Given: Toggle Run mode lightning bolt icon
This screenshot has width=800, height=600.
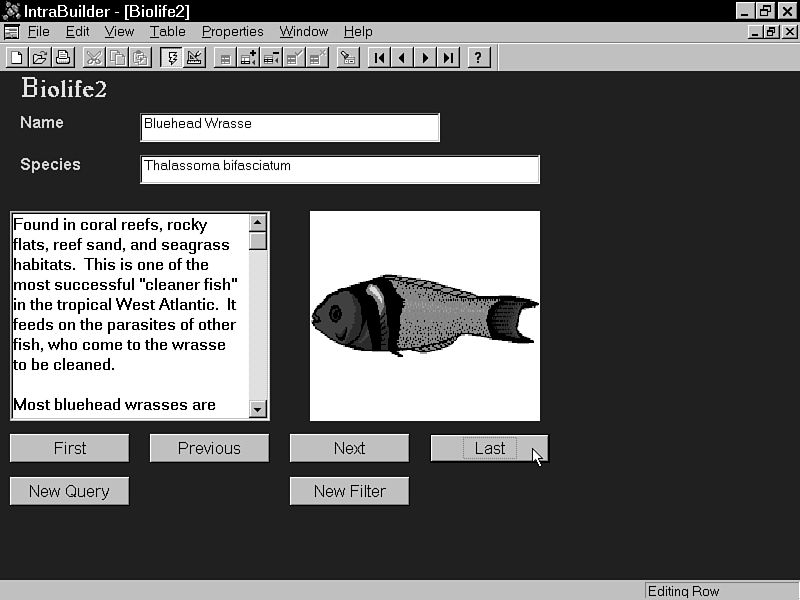Looking at the screenshot, I should (171, 57).
